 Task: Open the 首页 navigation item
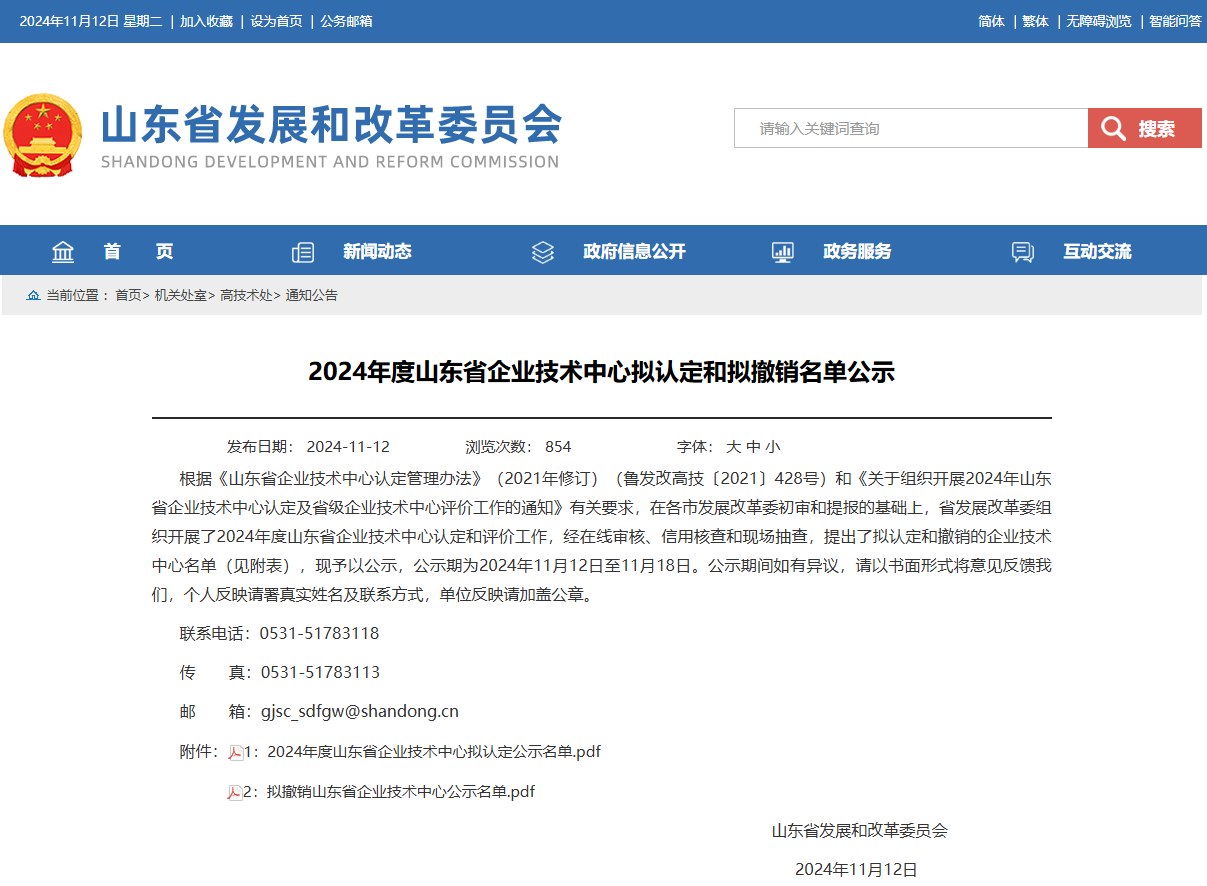[138, 252]
